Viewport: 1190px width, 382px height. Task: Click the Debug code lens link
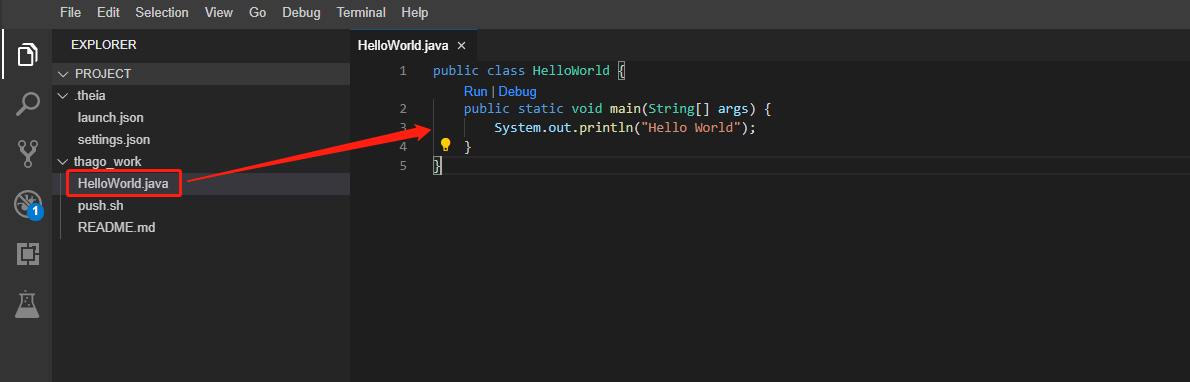tap(517, 91)
